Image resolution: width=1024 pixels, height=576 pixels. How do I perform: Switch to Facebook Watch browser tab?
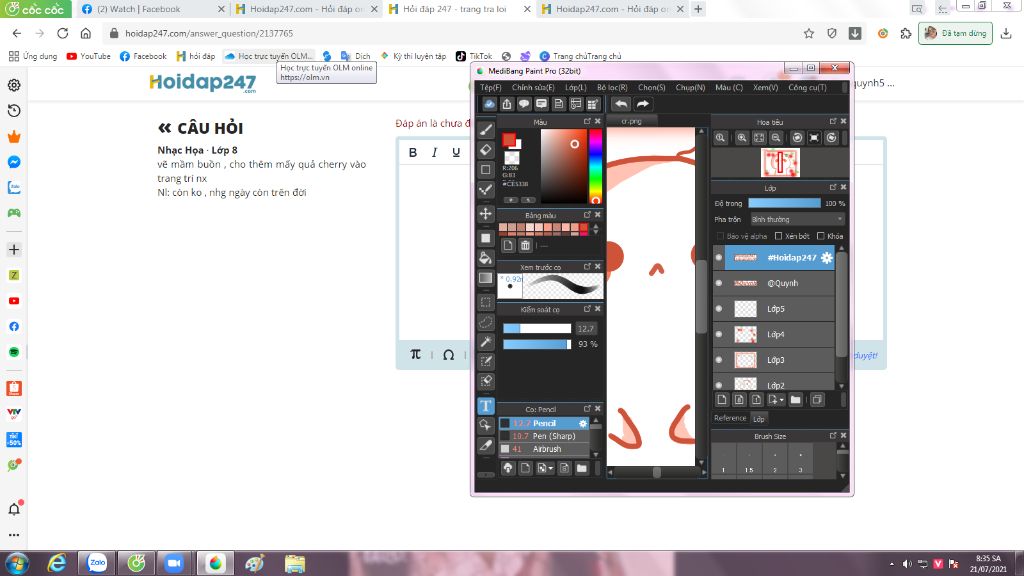(x=153, y=9)
